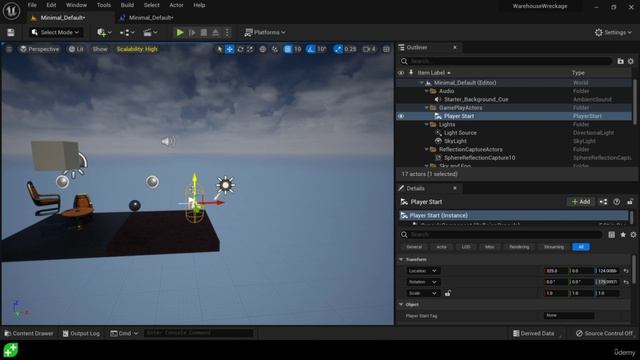Collapse the Lights folder in Outliner
This screenshot has width=640, height=360.
pyautogui.click(x=427, y=124)
